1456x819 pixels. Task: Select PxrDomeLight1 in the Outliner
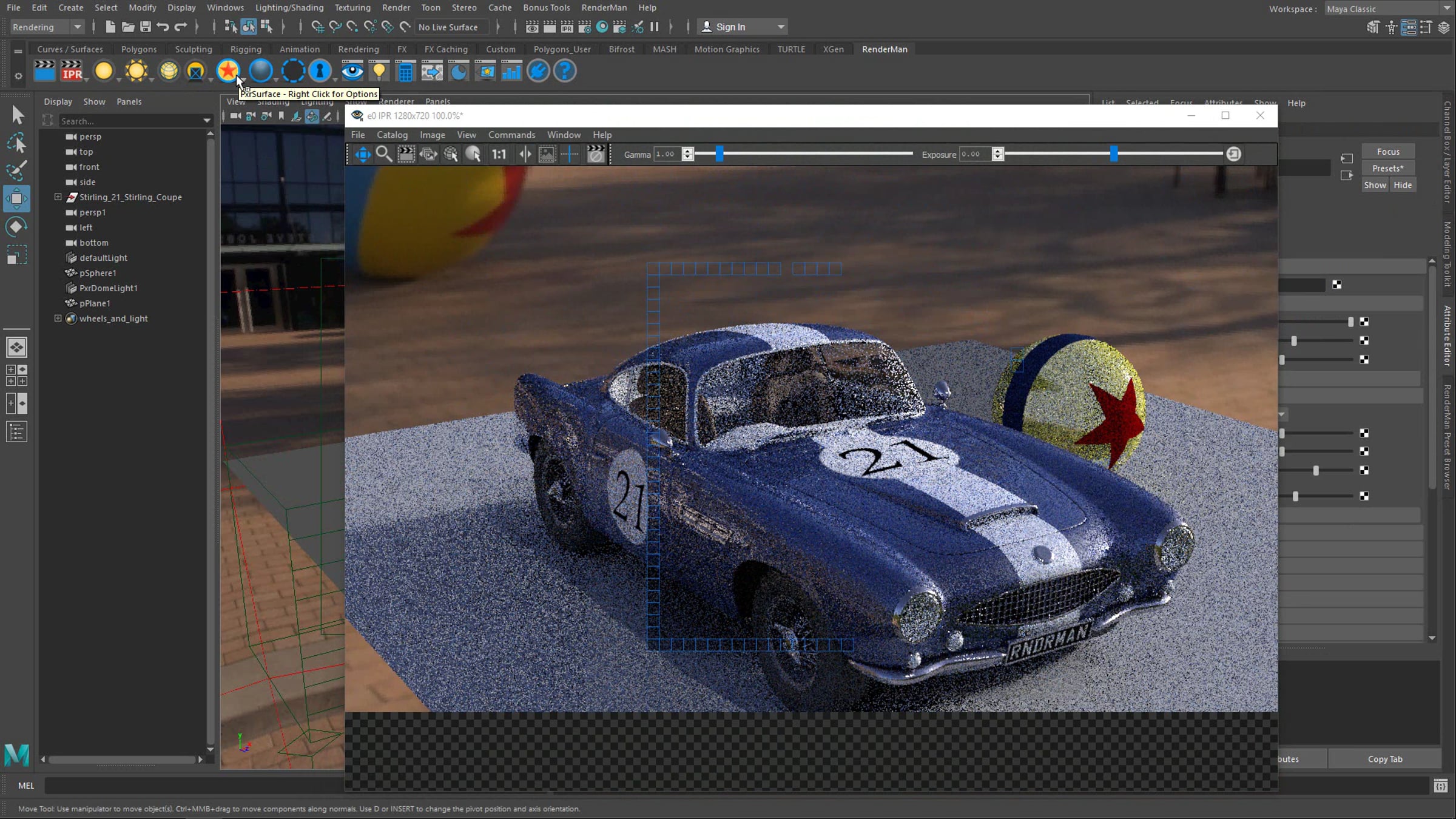click(x=108, y=288)
